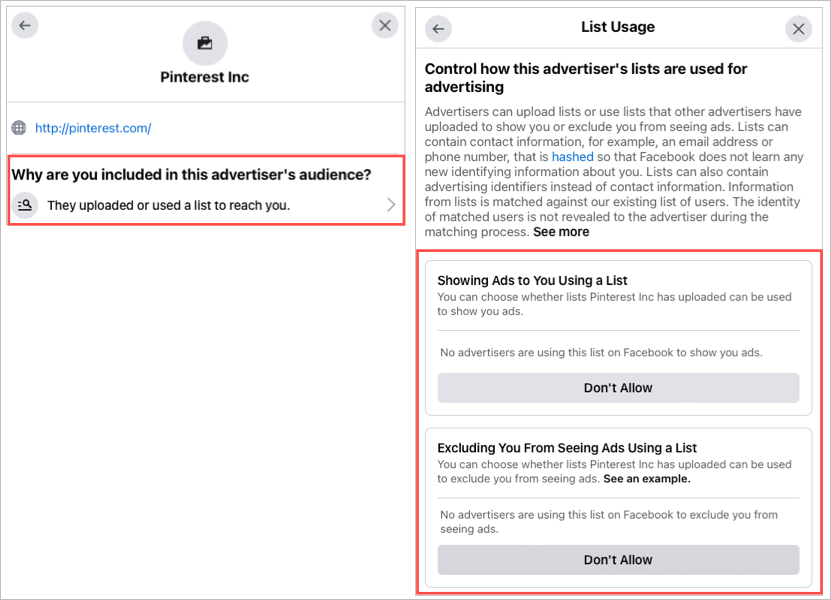Close the List Usage panel
Image resolution: width=831 pixels, height=600 pixels.
coord(798,29)
